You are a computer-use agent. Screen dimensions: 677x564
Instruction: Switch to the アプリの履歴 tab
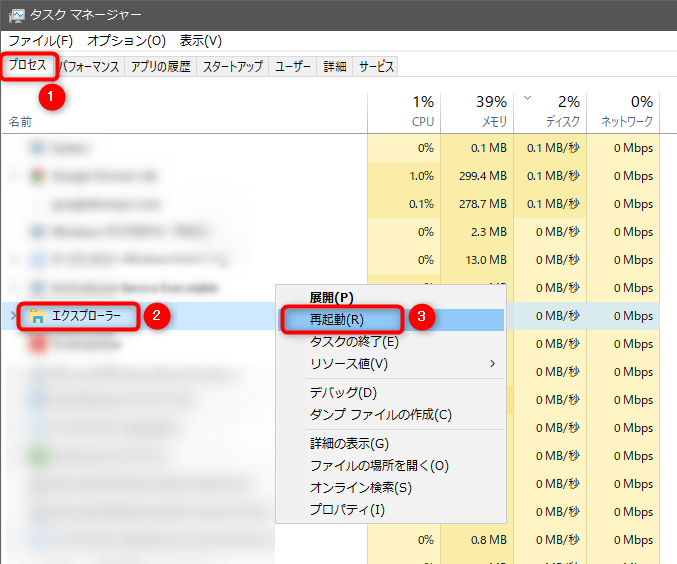click(161, 67)
